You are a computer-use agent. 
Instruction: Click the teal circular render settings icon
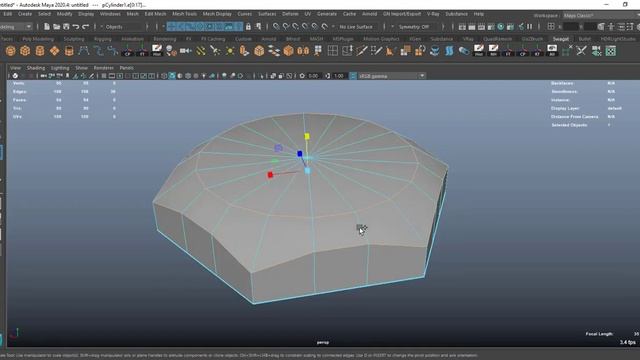[x=501, y=27]
